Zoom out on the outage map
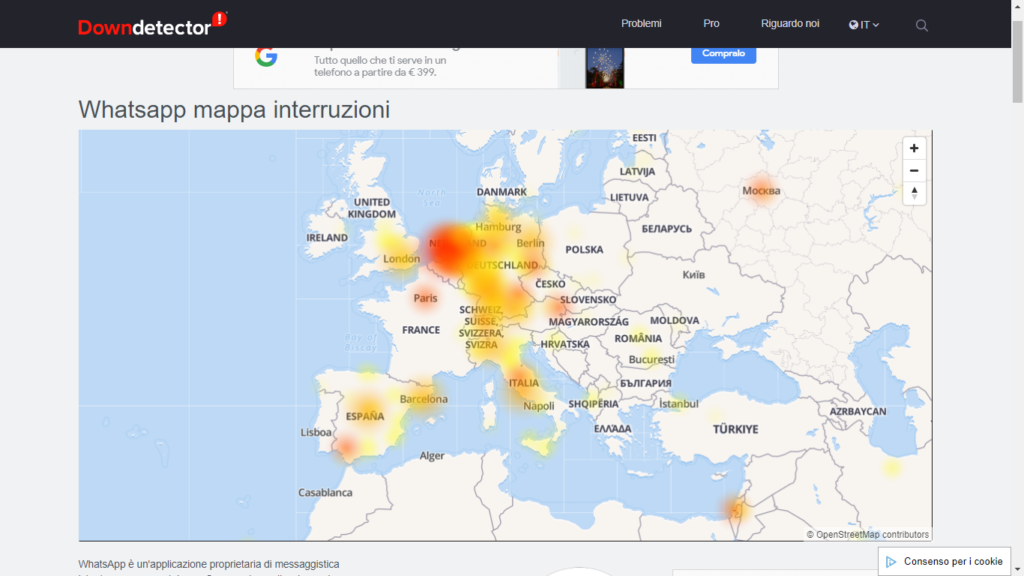Viewport: 1024px width, 576px height. [x=914, y=170]
